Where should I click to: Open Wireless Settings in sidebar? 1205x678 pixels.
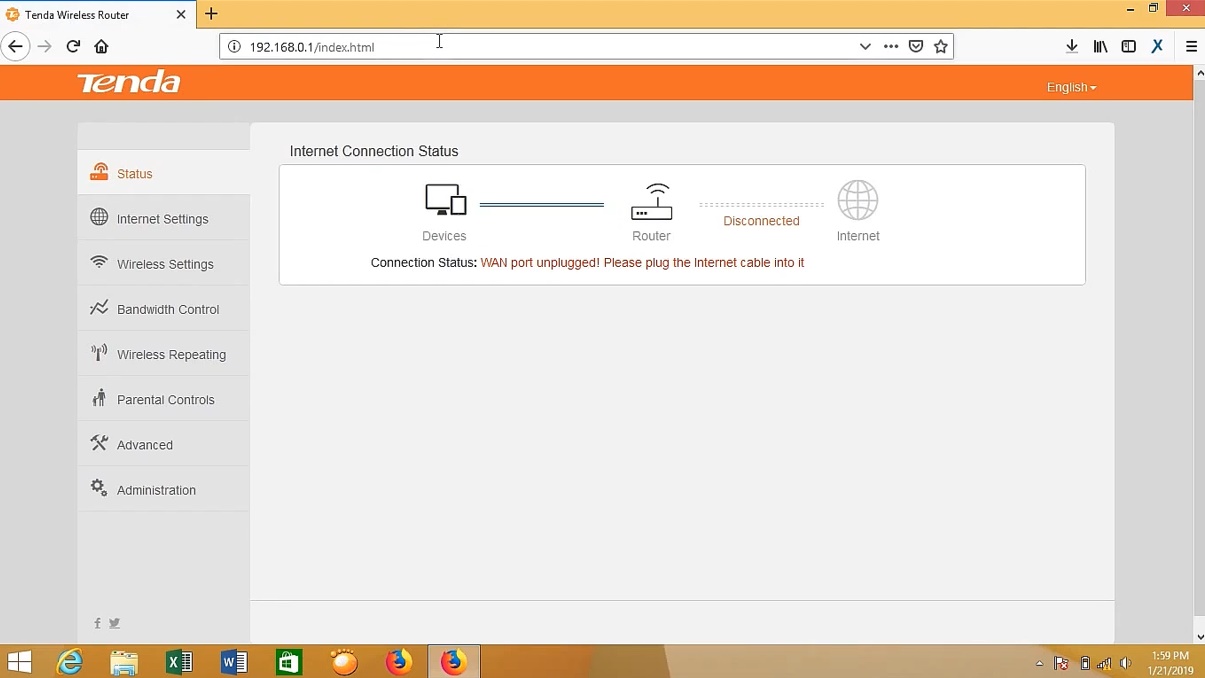tap(163, 263)
